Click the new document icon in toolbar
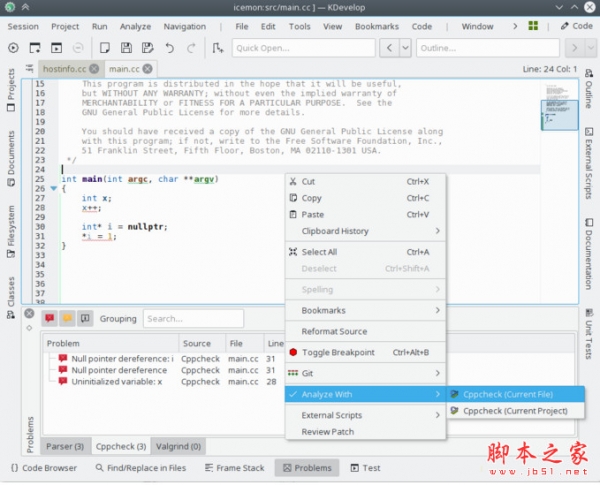 click(x=103, y=47)
